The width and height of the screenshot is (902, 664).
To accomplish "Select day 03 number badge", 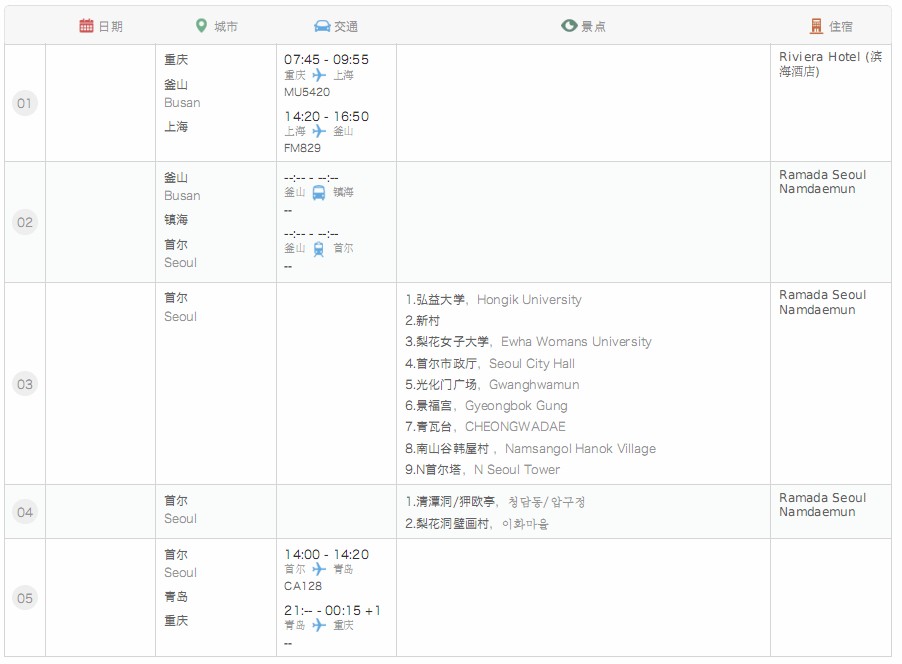I will (x=25, y=384).
